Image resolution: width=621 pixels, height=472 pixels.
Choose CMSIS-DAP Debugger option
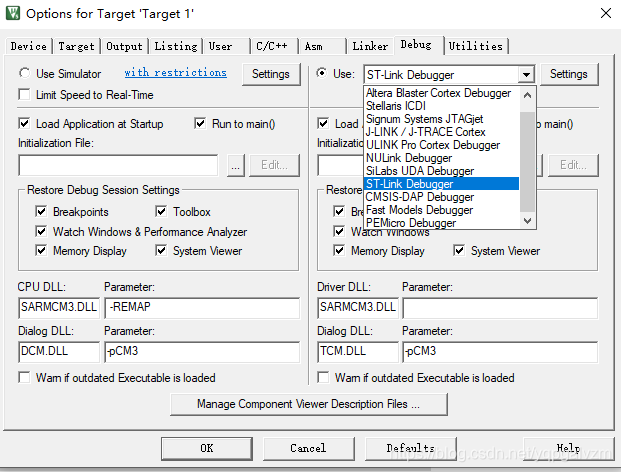click(441, 197)
